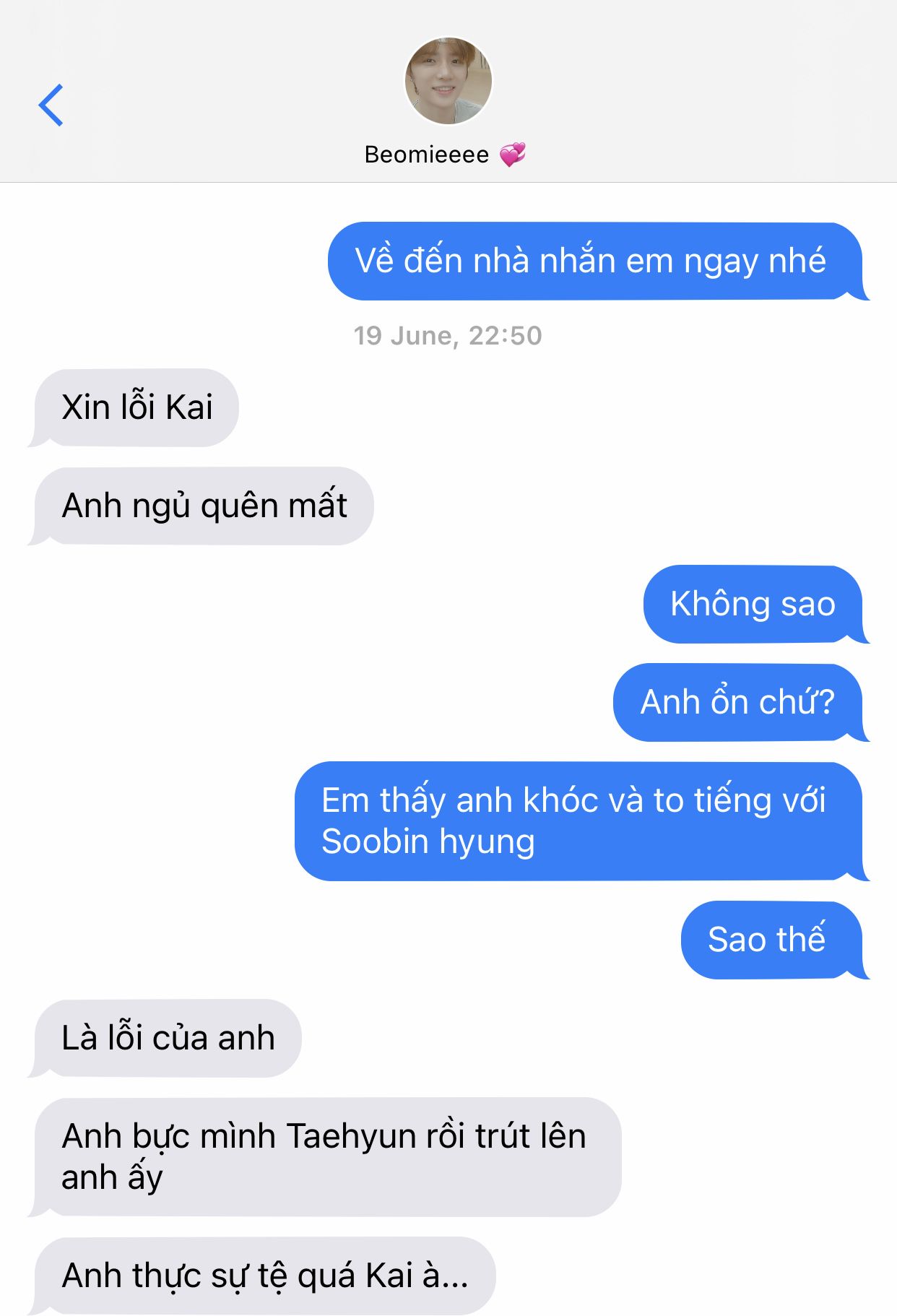897x1316 pixels.
Task: Select the "Anh thực sự tệ quá Kai à..." bubble
Action: coord(262,1276)
